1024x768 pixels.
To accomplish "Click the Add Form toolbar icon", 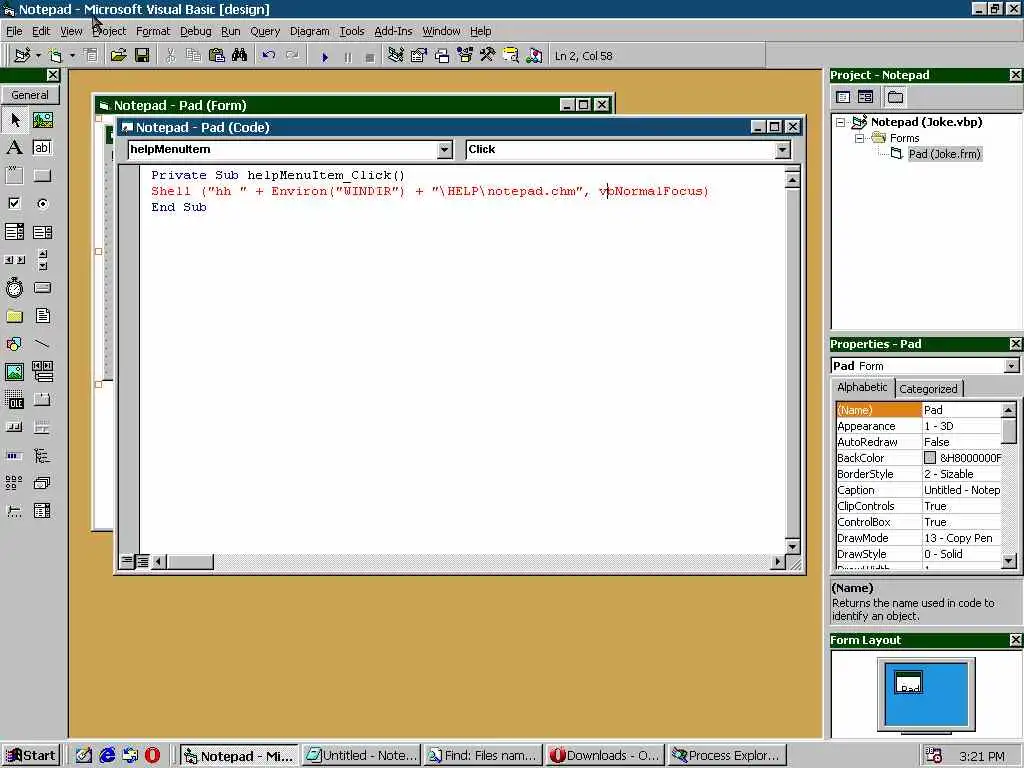I will pos(56,56).
